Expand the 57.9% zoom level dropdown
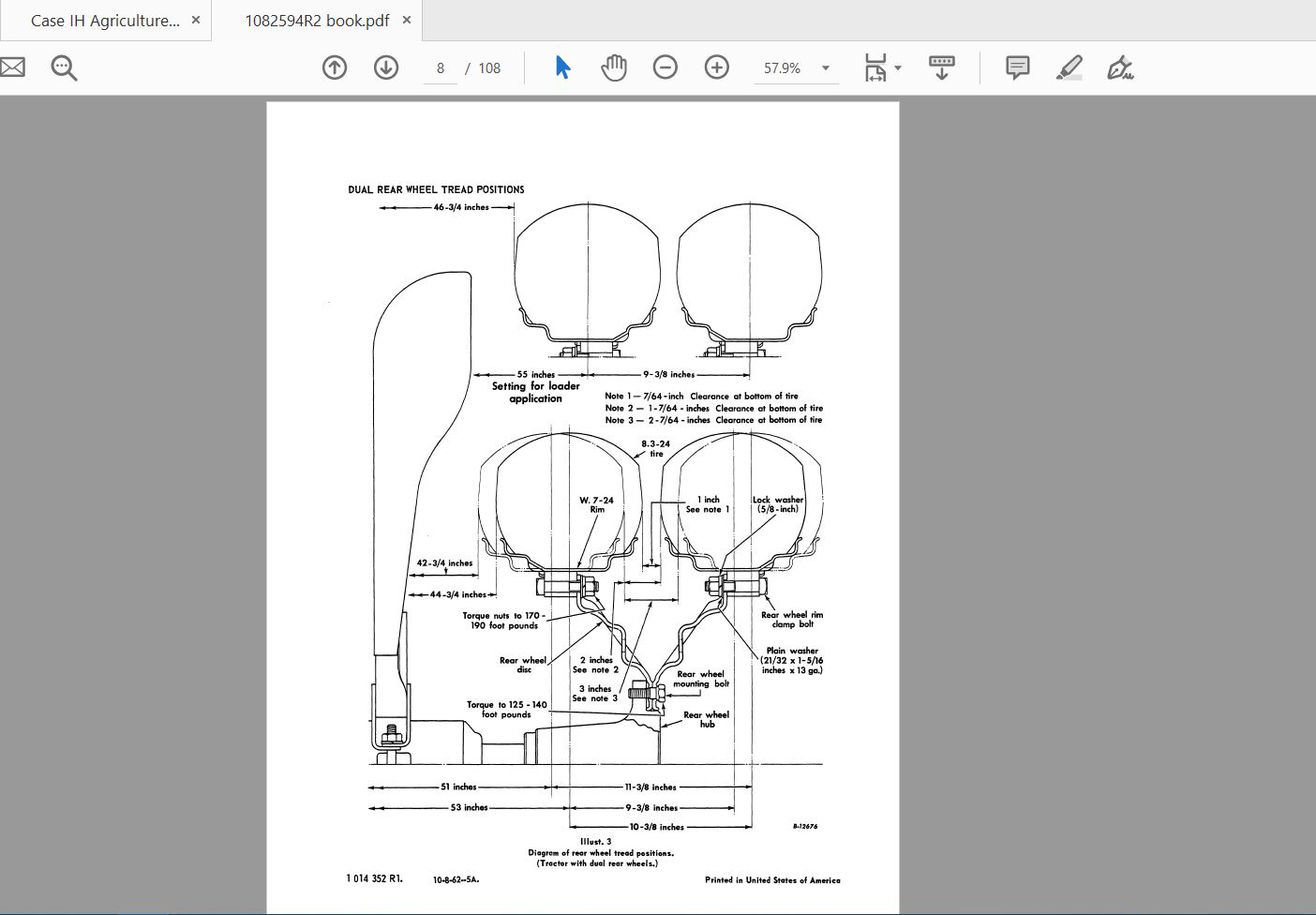 click(x=826, y=68)
